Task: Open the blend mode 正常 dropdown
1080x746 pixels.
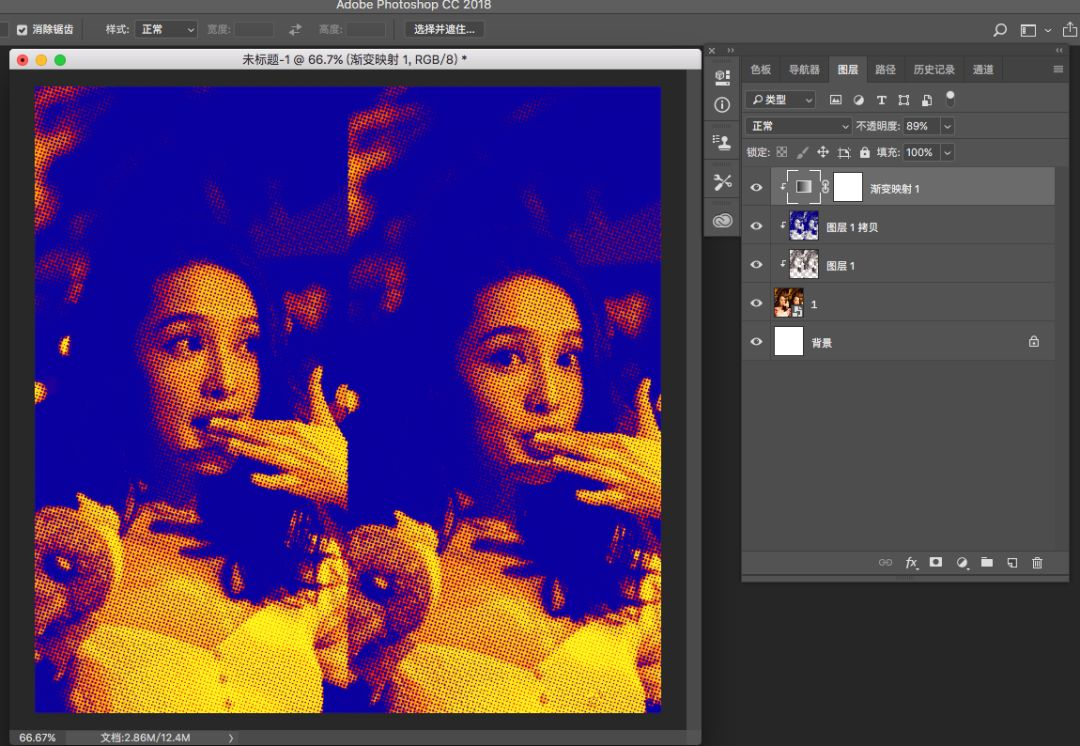Action: tap(798, 126)
